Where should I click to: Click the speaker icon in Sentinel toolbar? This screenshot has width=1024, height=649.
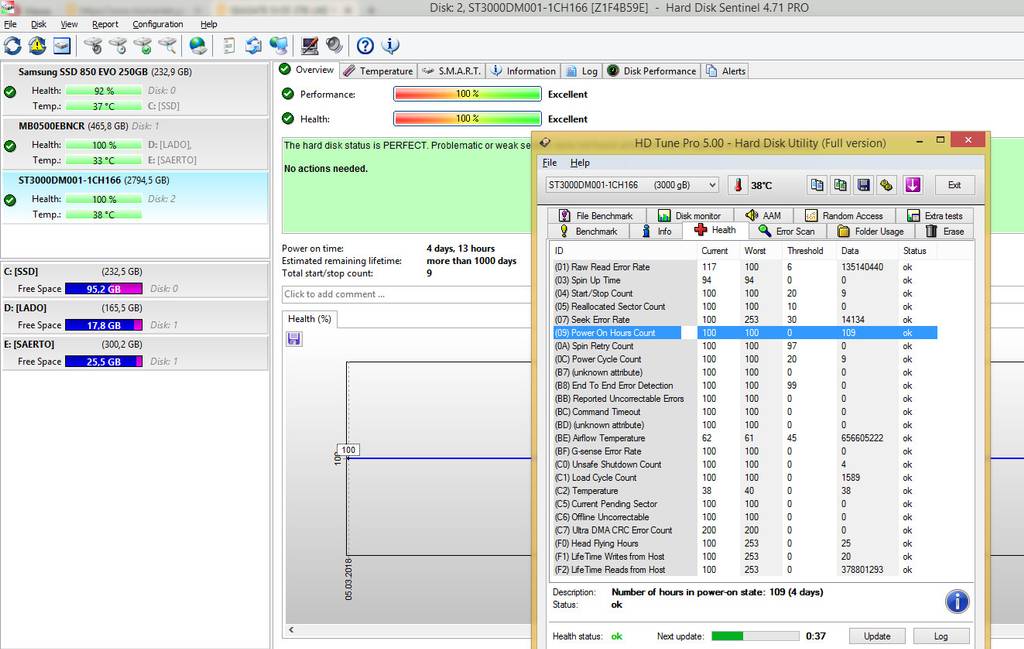(333, 46)
